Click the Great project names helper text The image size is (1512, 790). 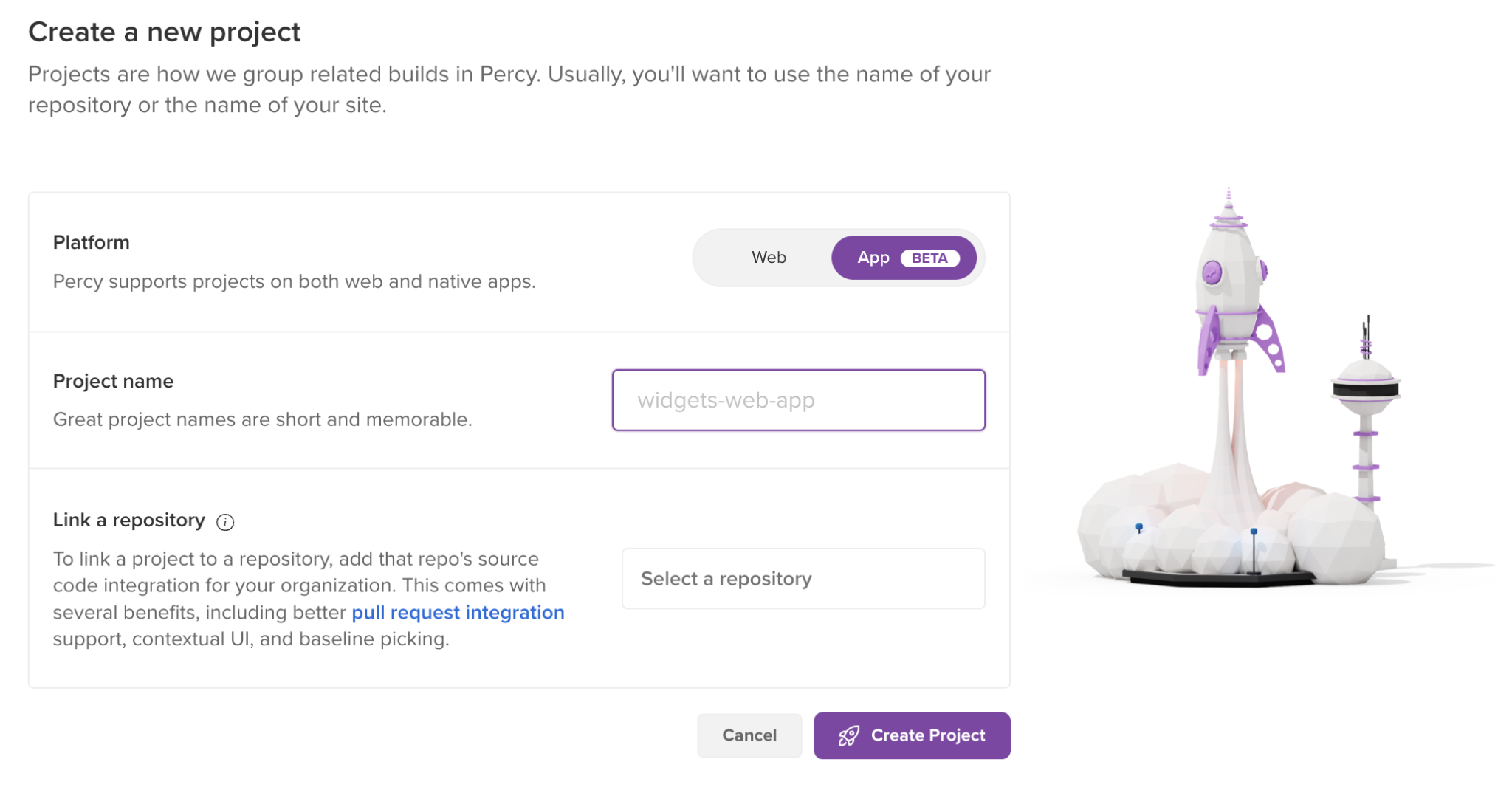pos(263,419)
